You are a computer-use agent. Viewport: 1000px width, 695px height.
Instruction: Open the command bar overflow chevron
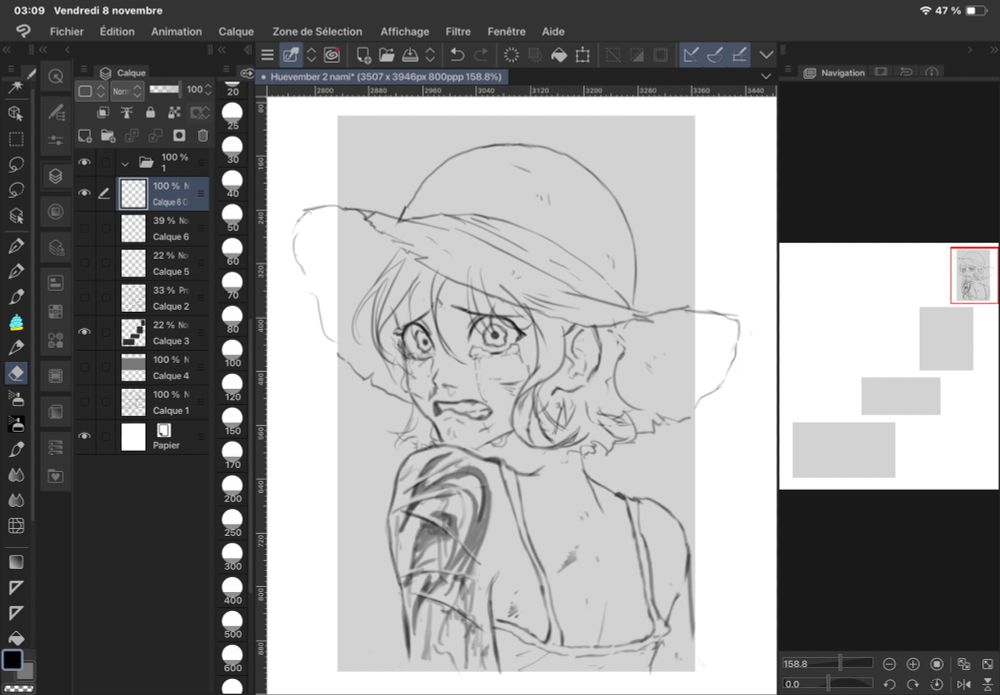pyautogui.click(x=767, y=55)
